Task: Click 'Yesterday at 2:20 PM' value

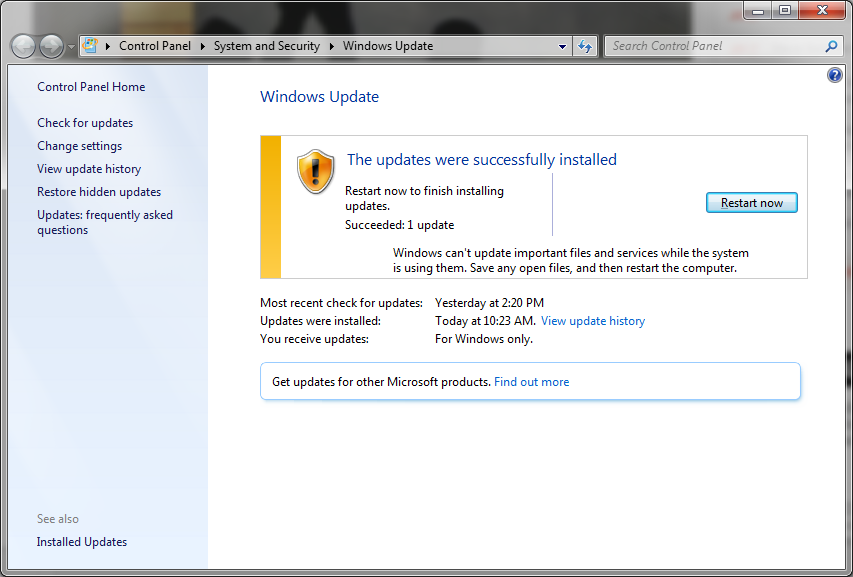Action: tap(490, 303)
